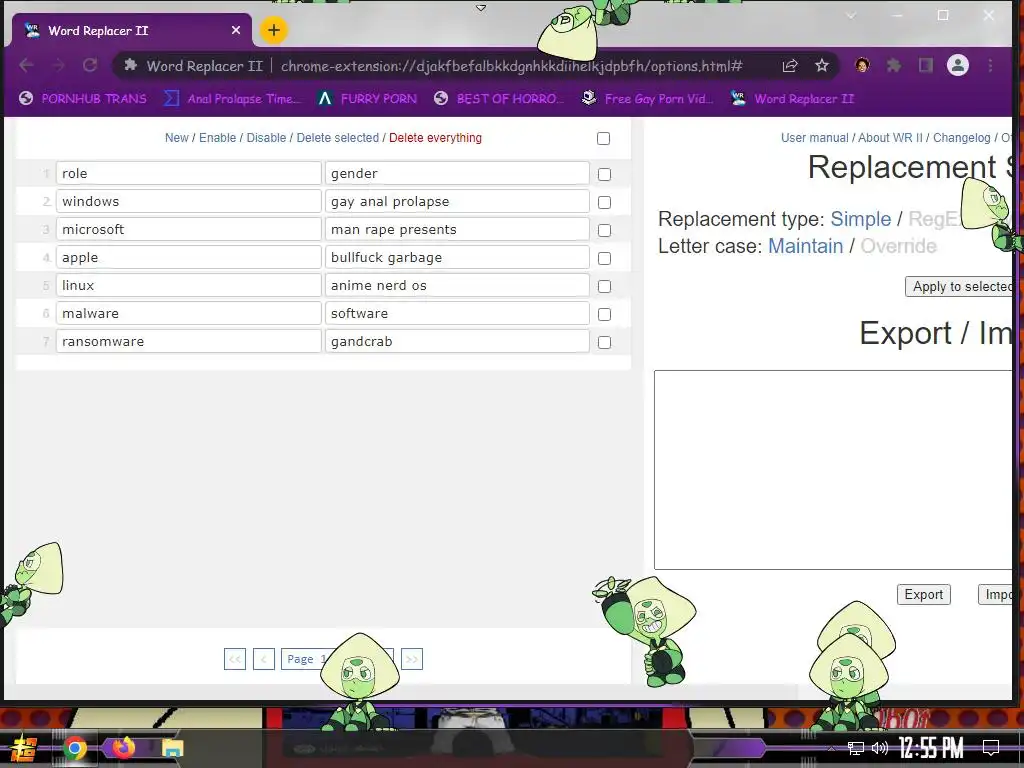Screen dimensions: 1024x768
Task: Check the box for the linux row
Action: tap(605, 287)
